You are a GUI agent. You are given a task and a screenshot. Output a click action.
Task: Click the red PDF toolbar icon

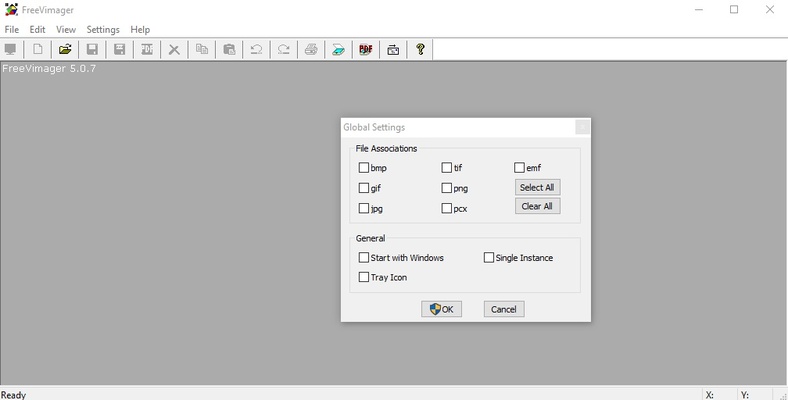pyautogui.click(x=366, y=49)
